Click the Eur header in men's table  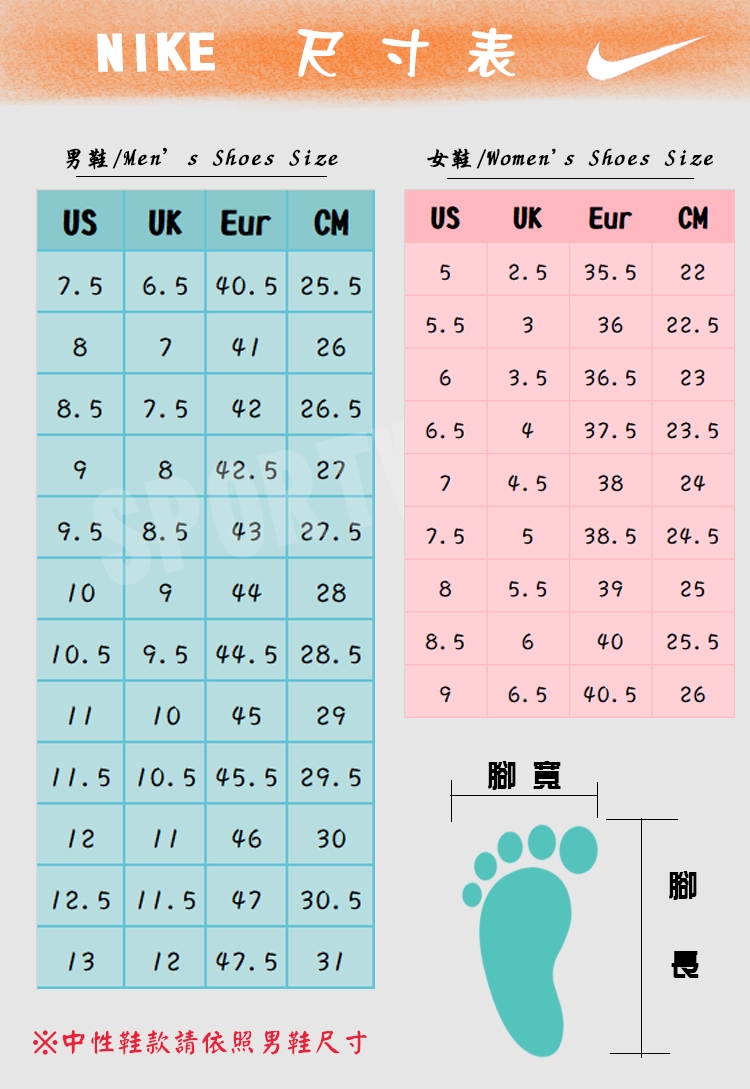[246, 222]
